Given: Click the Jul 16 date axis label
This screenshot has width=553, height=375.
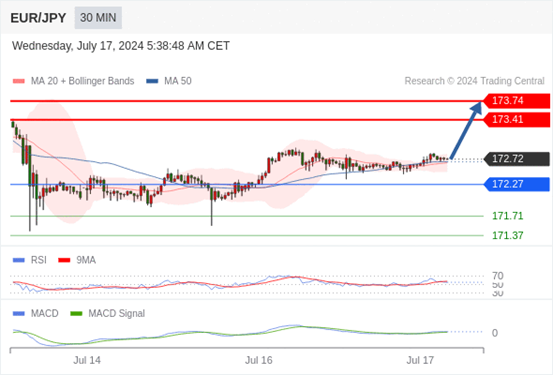Looking at the screenshot, I should click(x=259, y=361).
